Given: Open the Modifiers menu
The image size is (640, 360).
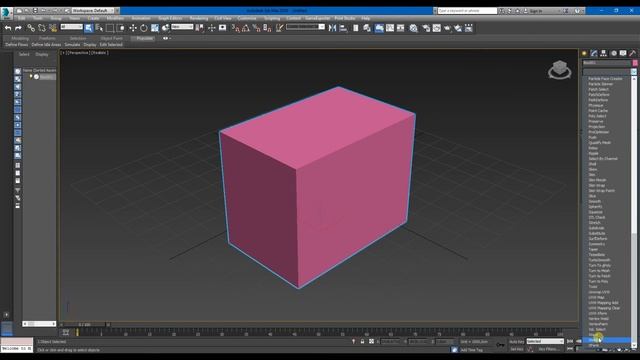Looking at the screenshot, I should (115, 18).
